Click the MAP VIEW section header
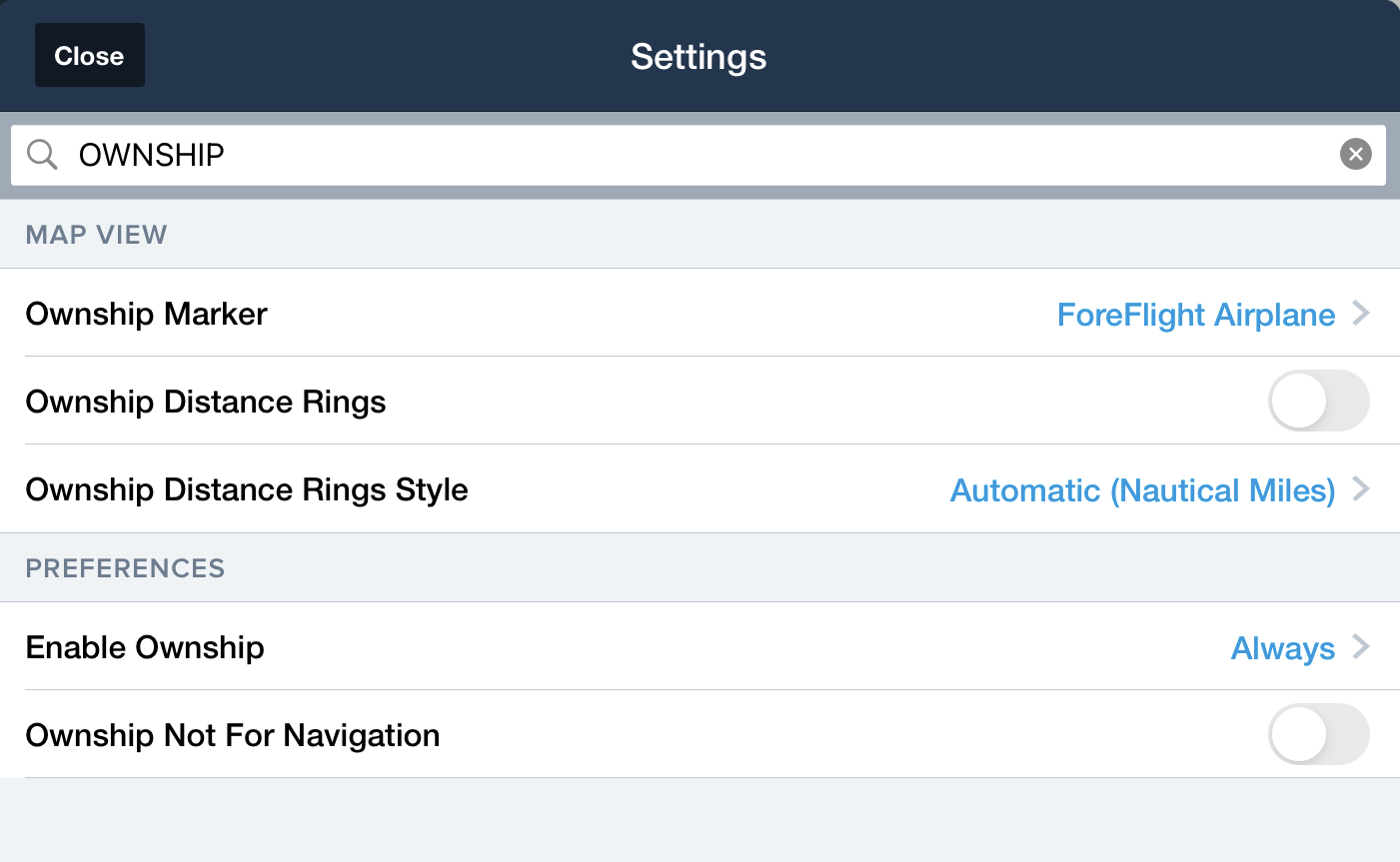The image size is (1400, 862). point(96,234)
